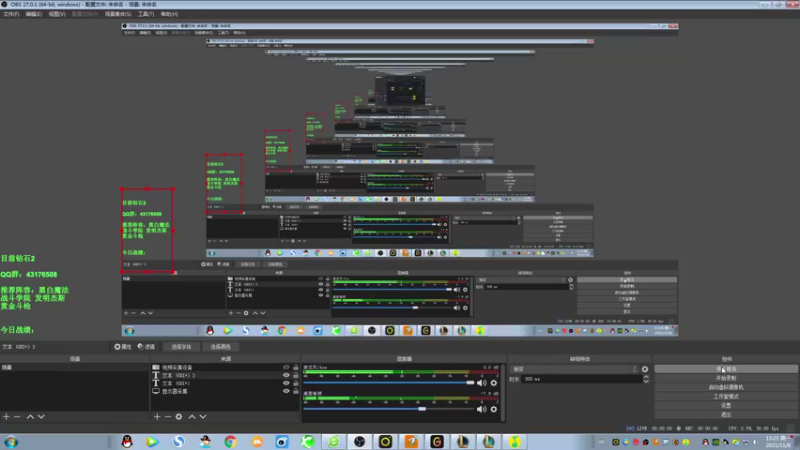Screen dimensions: 800x450
Task: Mute the microphone audio channel speaker icon
Action: click(481, 383)
